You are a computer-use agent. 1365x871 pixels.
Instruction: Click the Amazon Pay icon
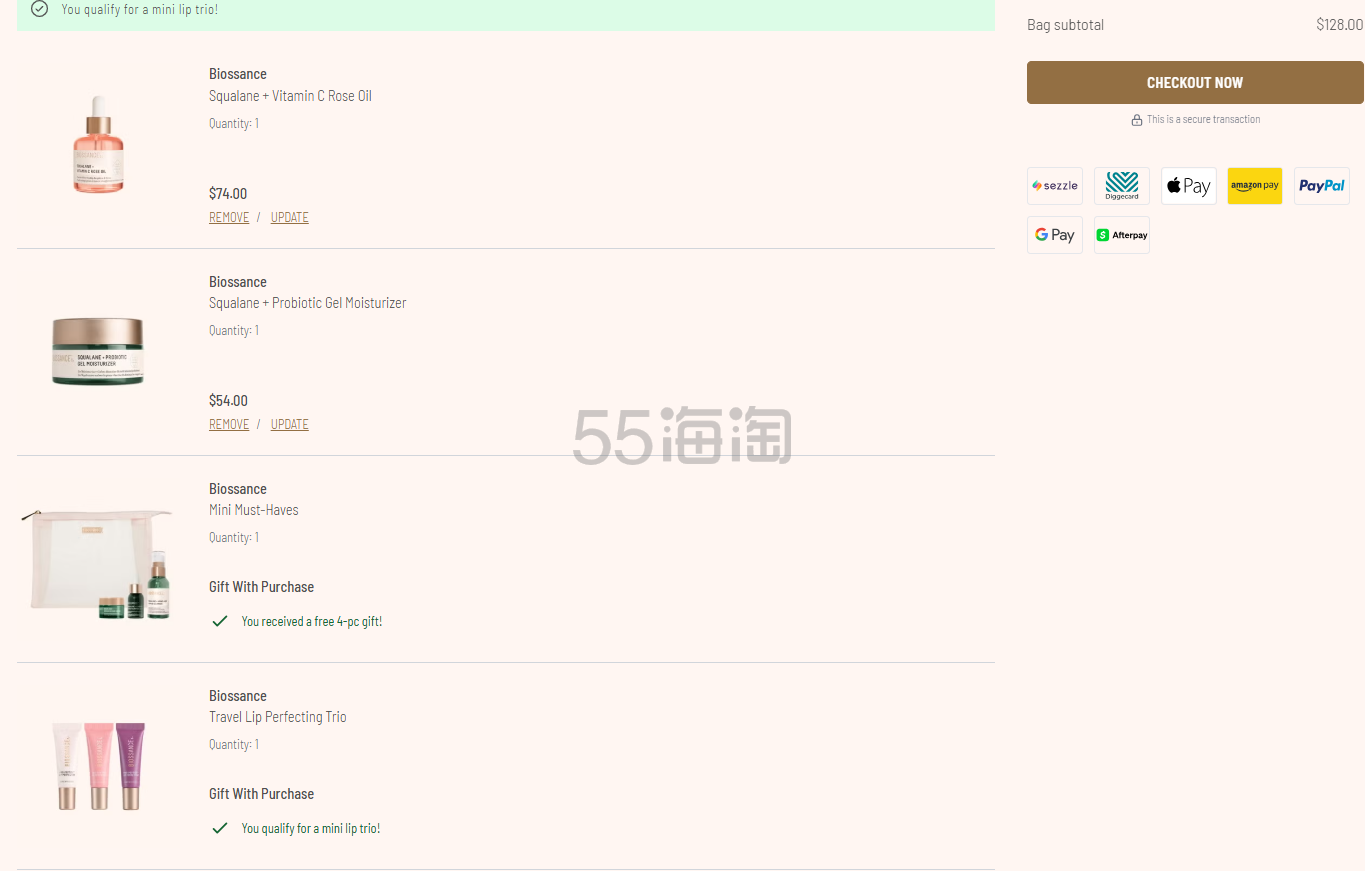1255,186
